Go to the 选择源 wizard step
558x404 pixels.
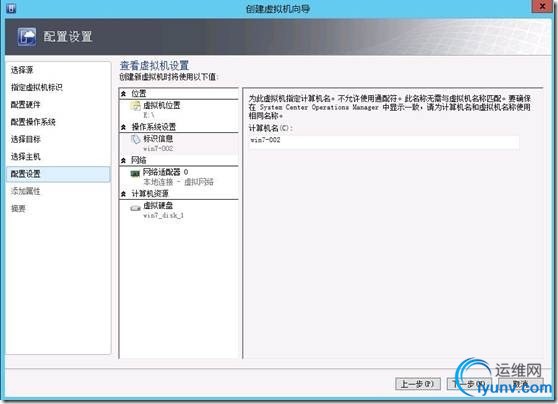tap(22, 70)
